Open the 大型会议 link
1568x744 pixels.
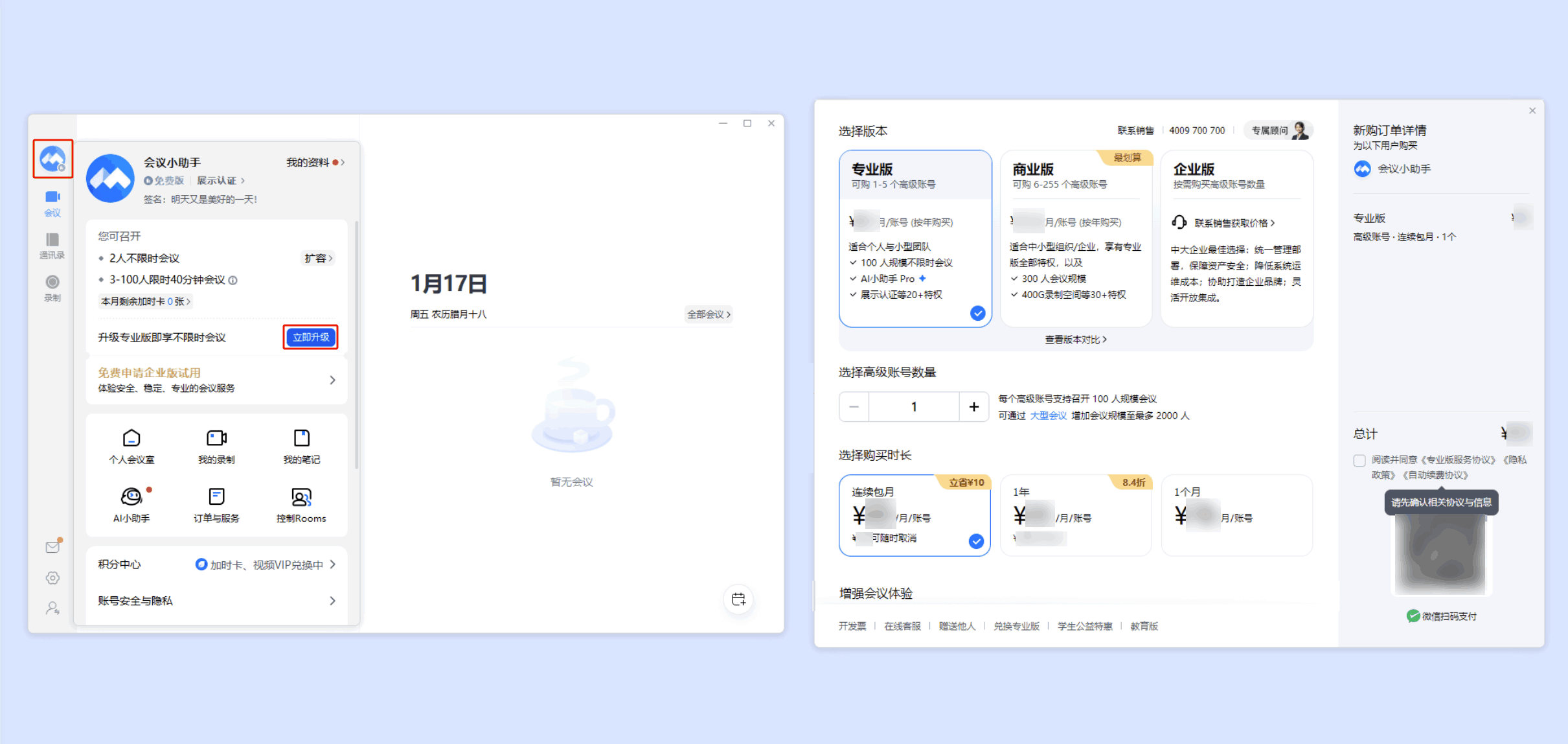(x=1048, y=415)
